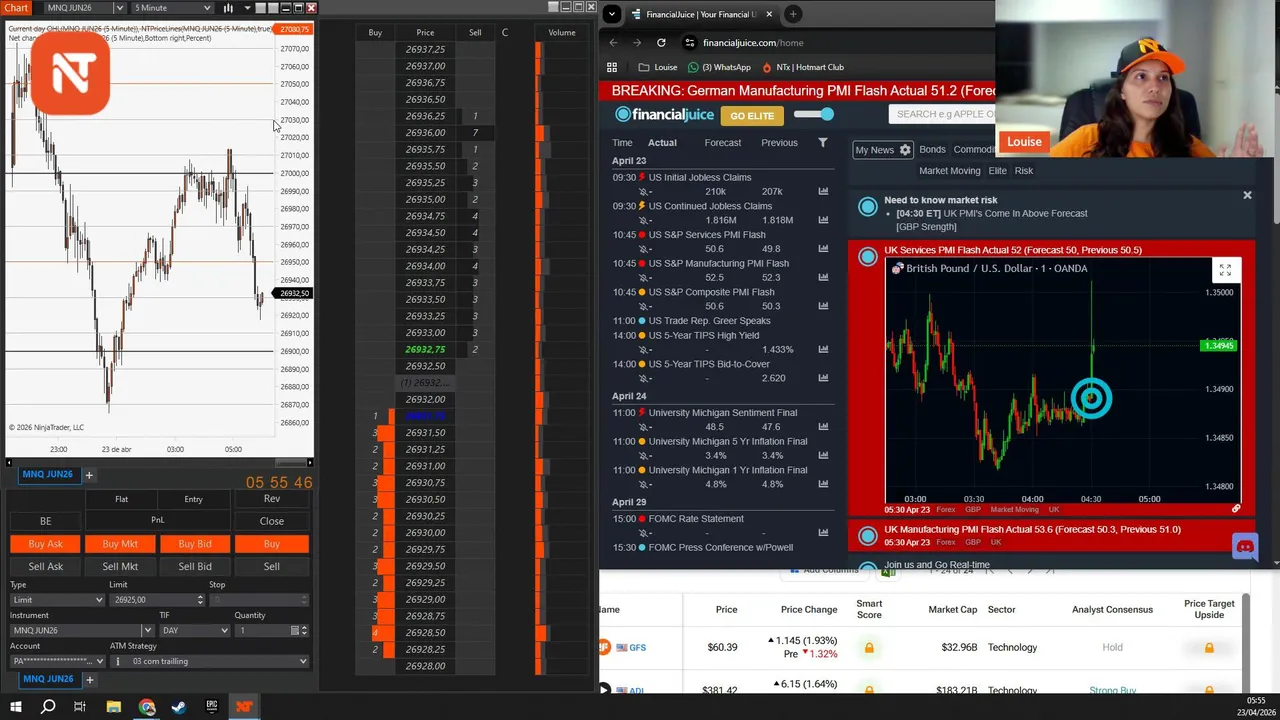Viewport: 1280px width, 720px height.
Task: Click the calendar filter funnel icon
Action: (823, 143)
